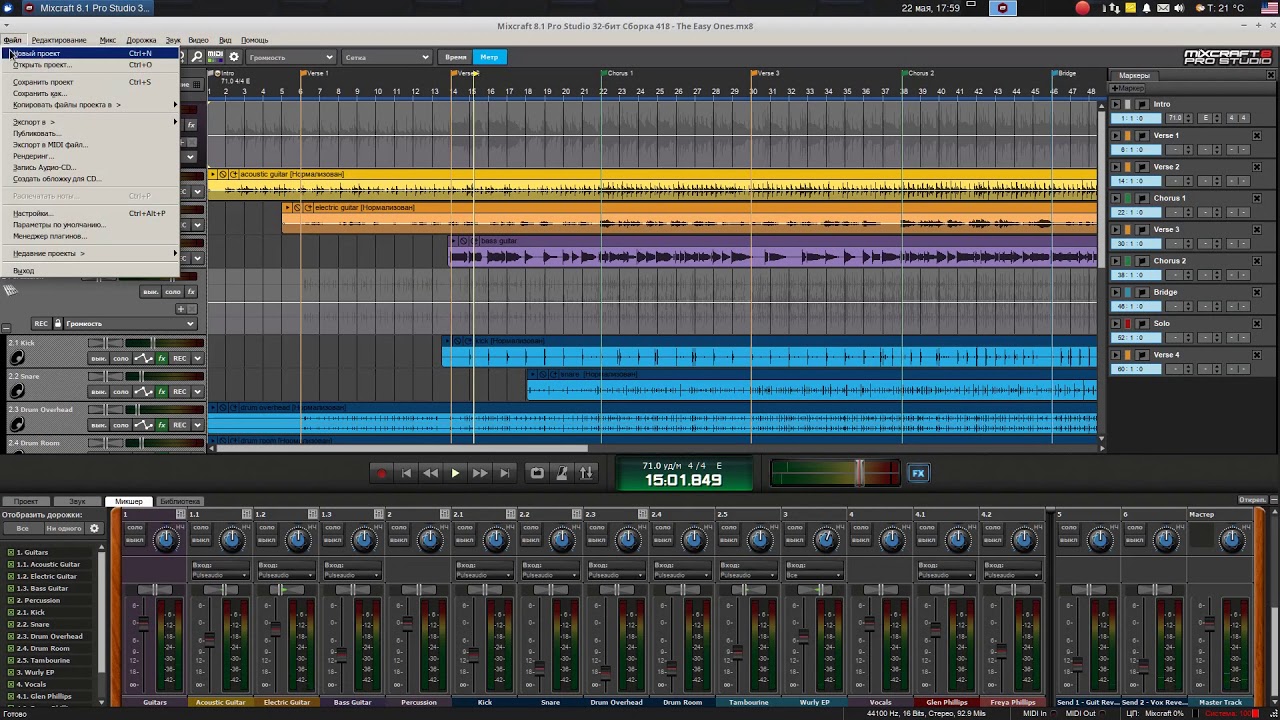Toggle 1.3. Bass Guitar checkbox
The width and height of the screenshot is (1280, 720).
coord(11,588)
